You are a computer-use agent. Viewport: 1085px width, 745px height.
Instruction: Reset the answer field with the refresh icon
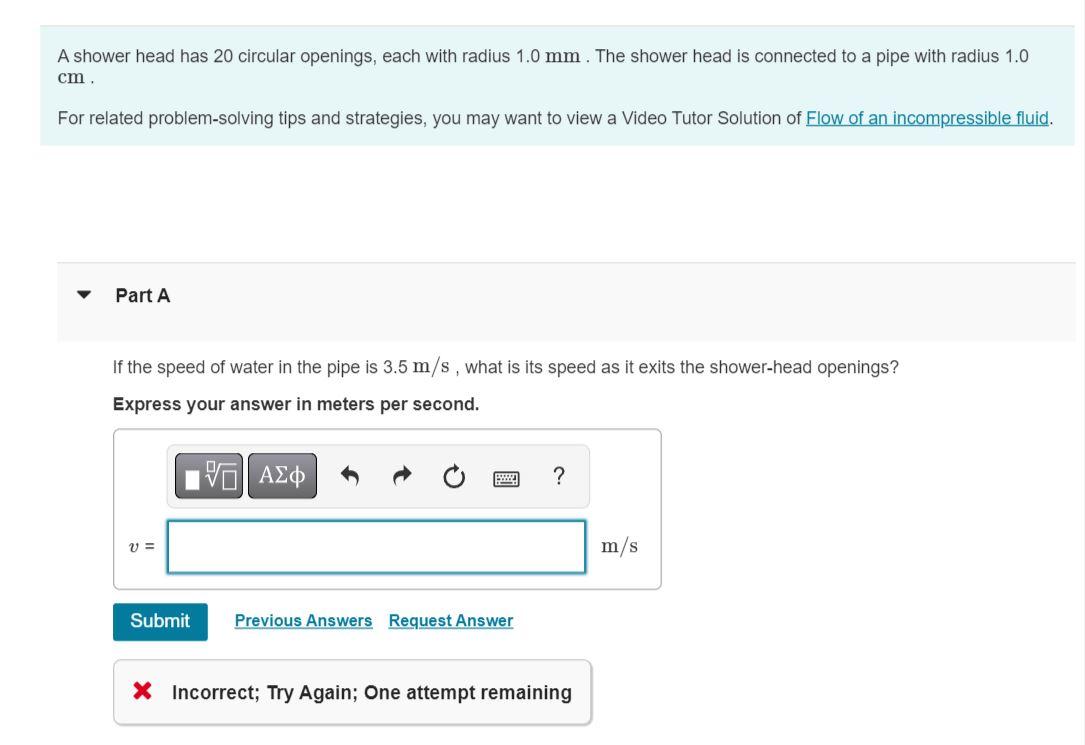(453, 476)
